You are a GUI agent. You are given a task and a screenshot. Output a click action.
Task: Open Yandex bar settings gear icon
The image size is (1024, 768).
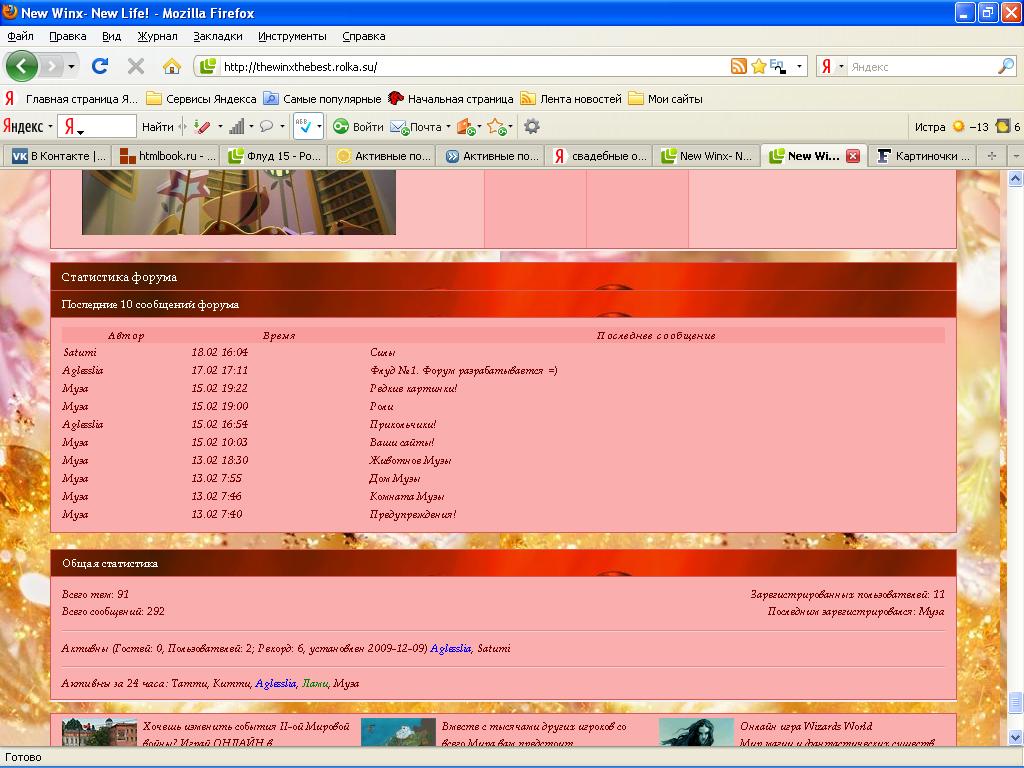click(x=532, y=127)
